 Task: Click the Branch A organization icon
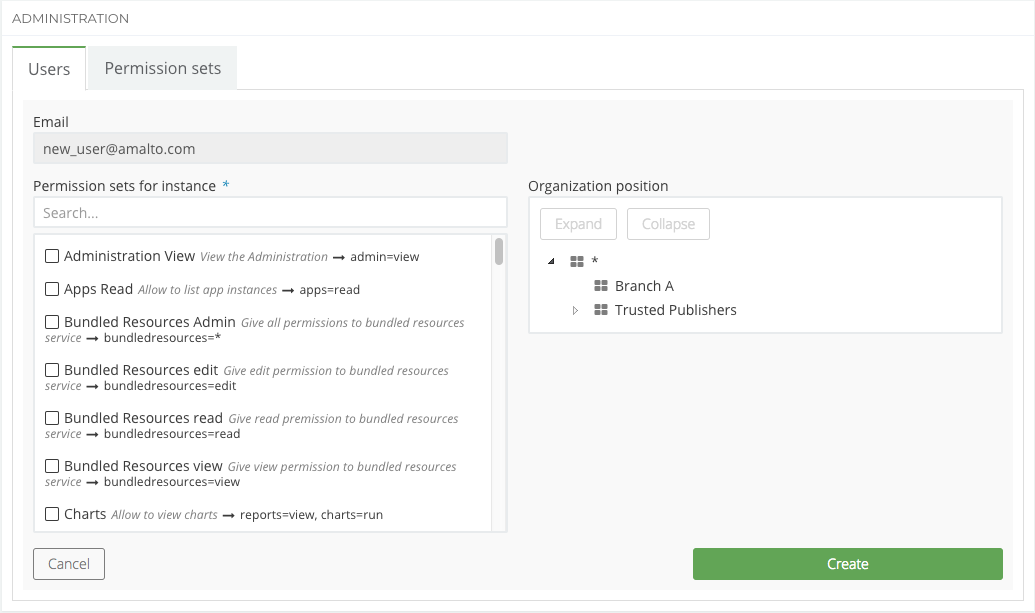click(601, 286)
